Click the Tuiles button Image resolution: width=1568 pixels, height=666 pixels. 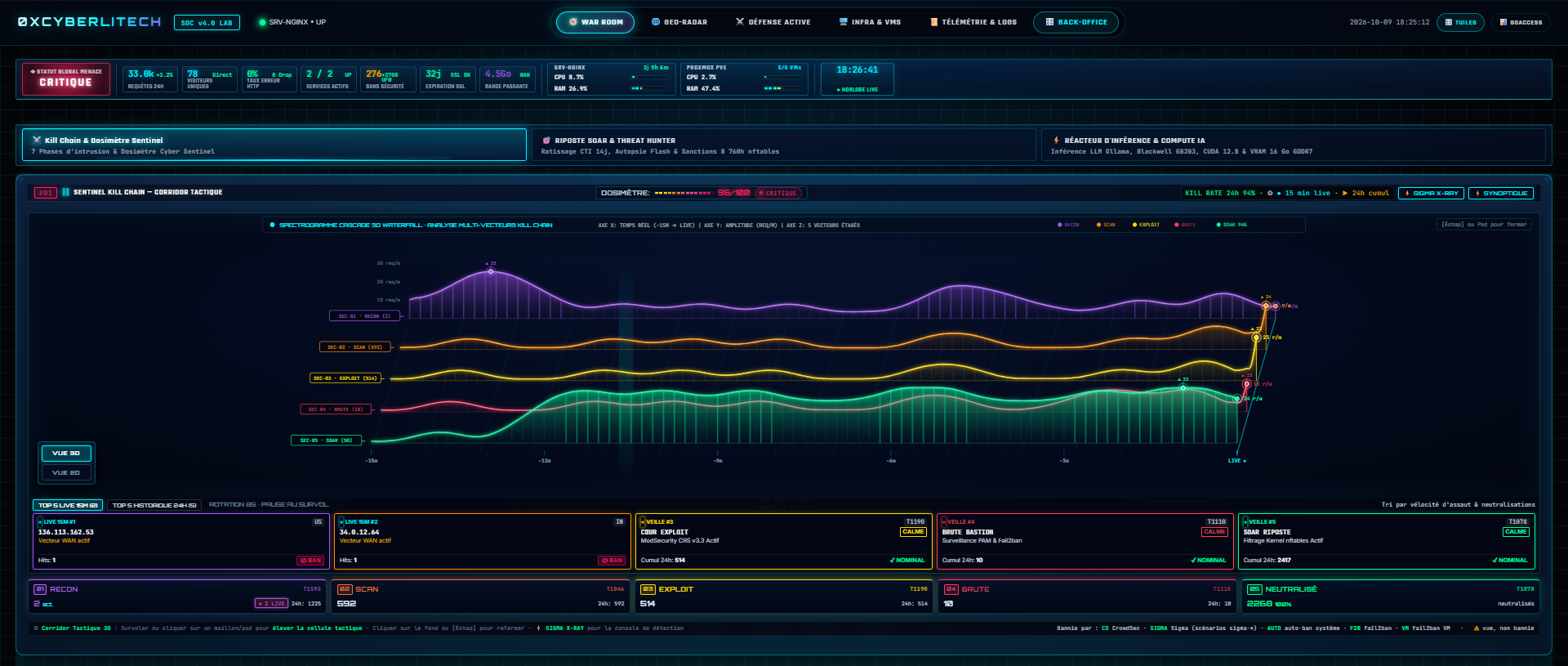pyautogui.click(x=1461, y=22)
